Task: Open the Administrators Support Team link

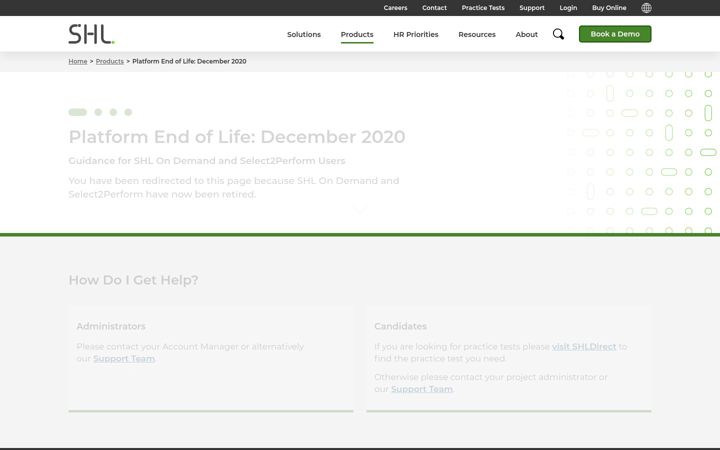Action: [x=124, y=359]
